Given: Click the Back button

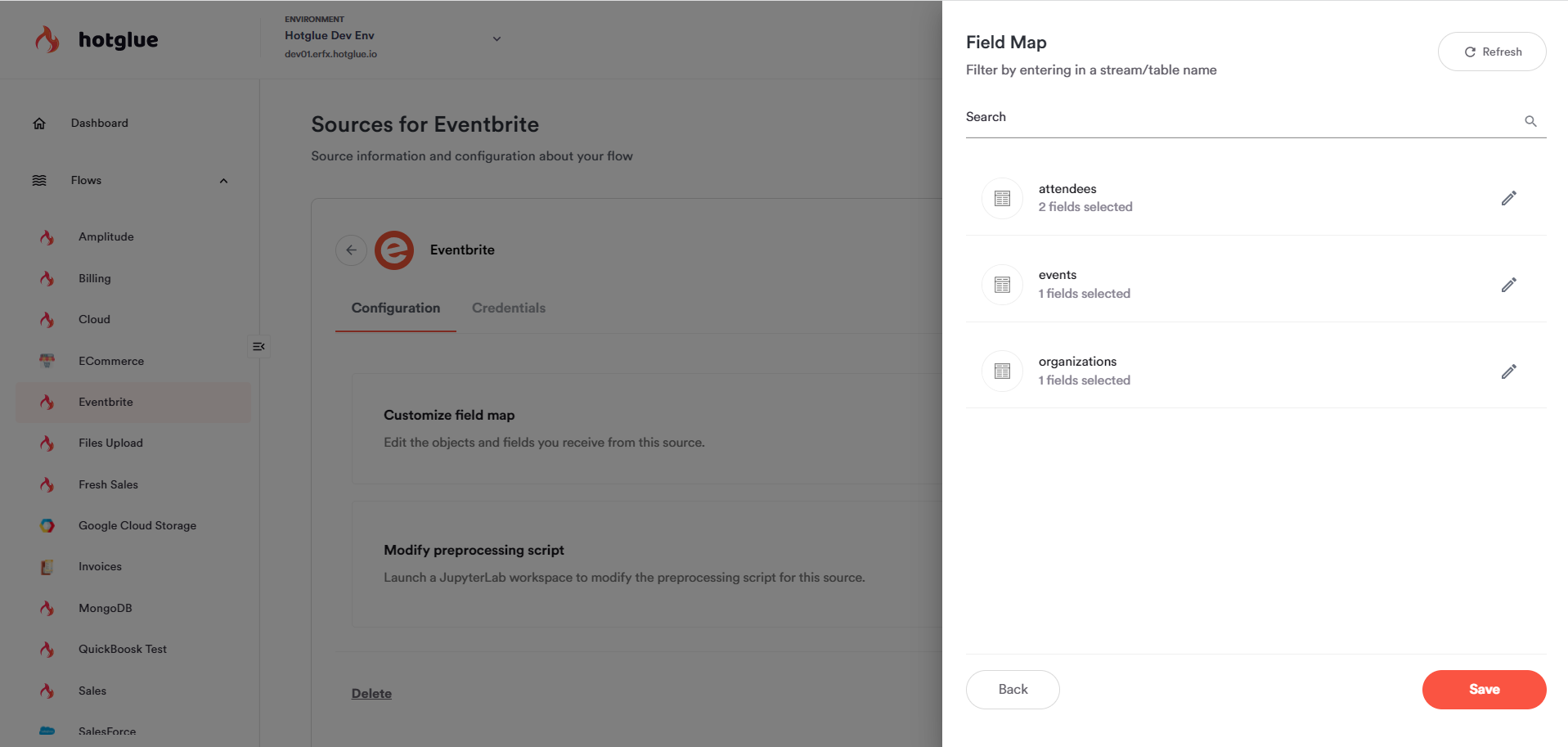Looking at the screenshot, I should (x=1012, y=690).
